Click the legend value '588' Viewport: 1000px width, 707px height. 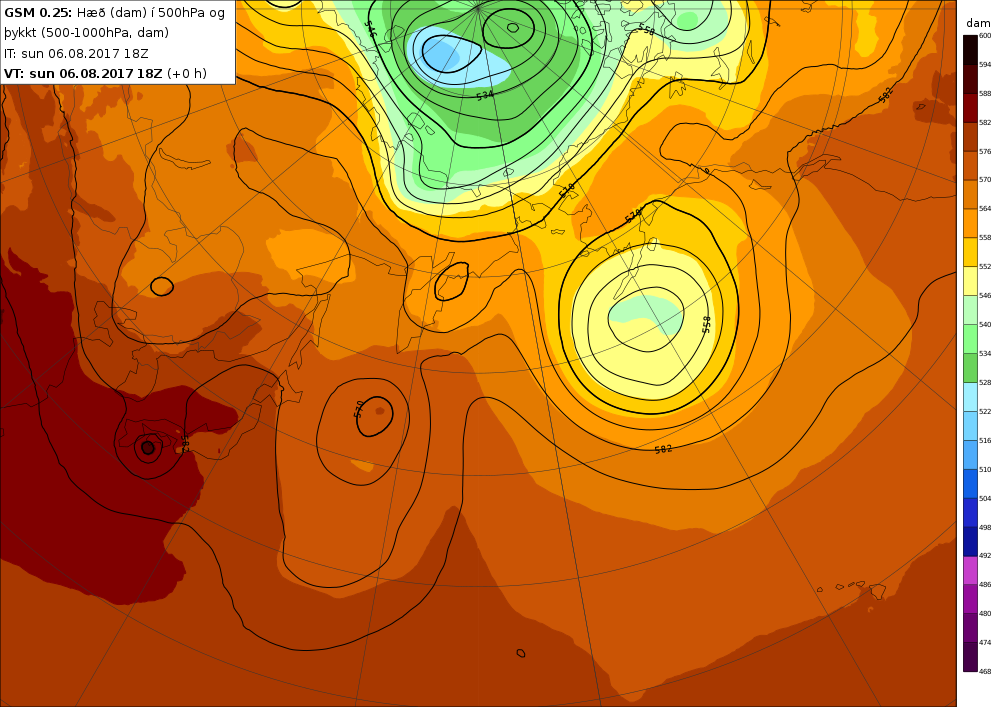(x=985, y=94)
